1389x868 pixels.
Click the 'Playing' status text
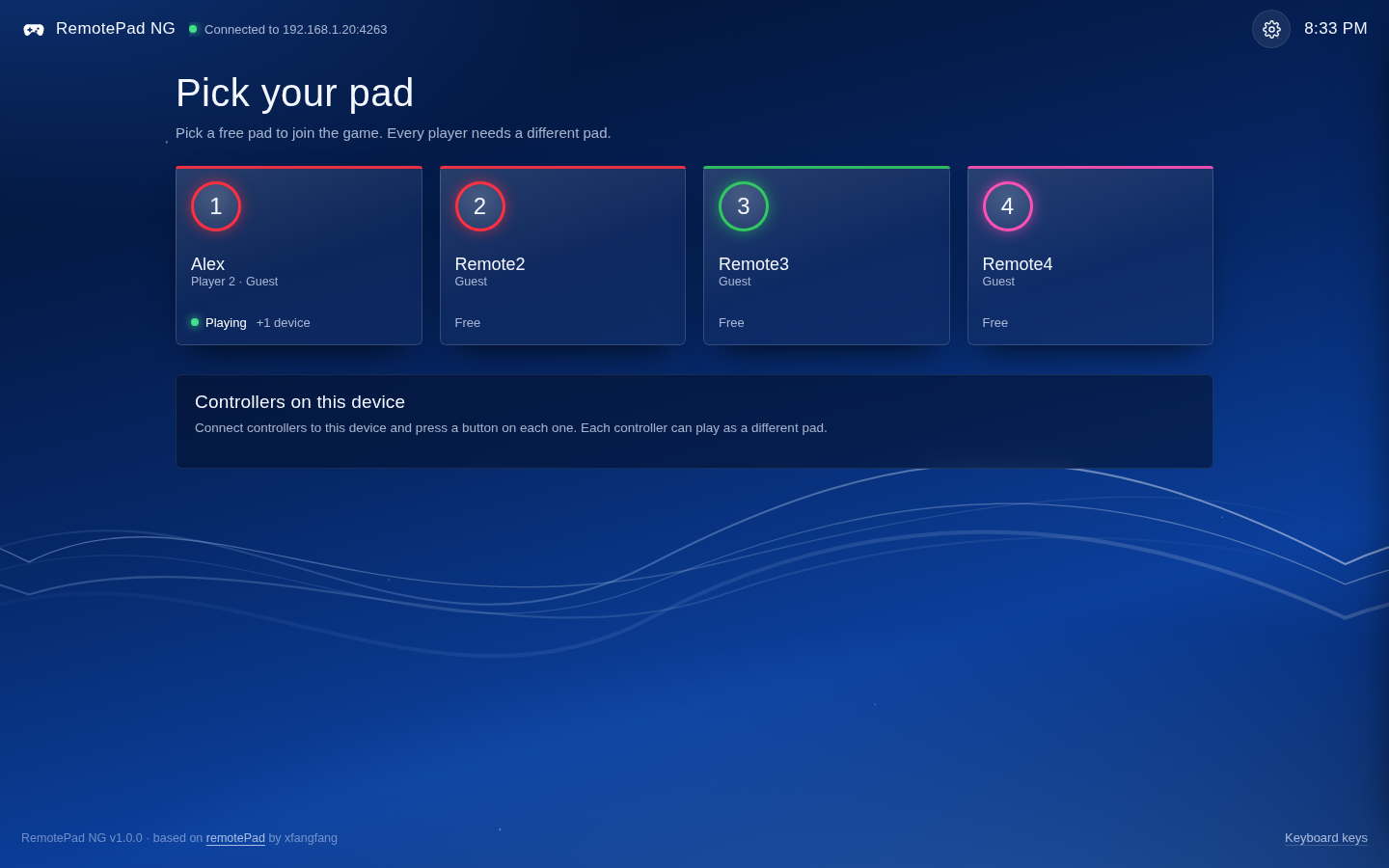click(x=226, y=323)
